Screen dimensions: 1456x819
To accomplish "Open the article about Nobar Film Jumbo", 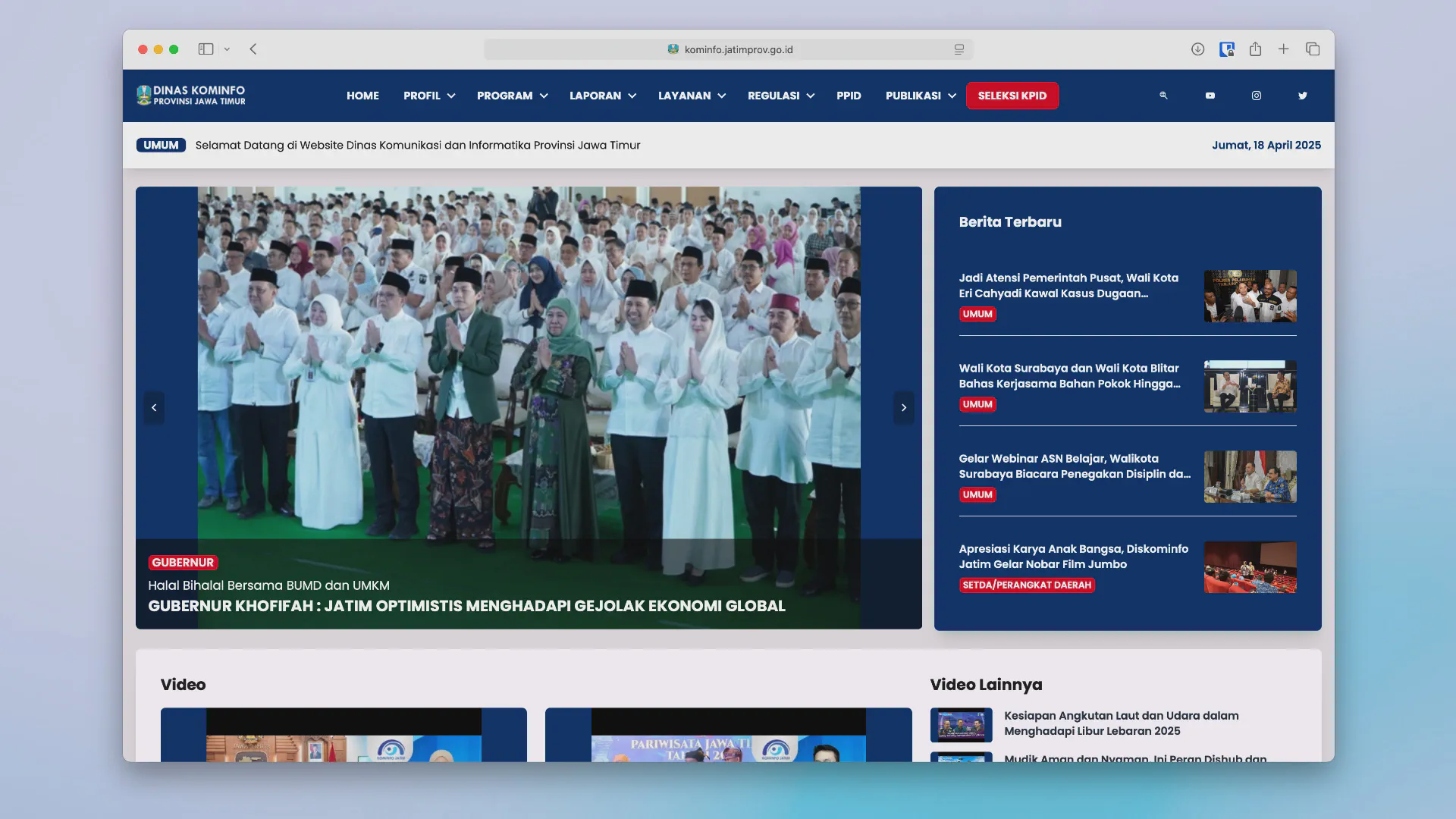I will point(1074,557).
